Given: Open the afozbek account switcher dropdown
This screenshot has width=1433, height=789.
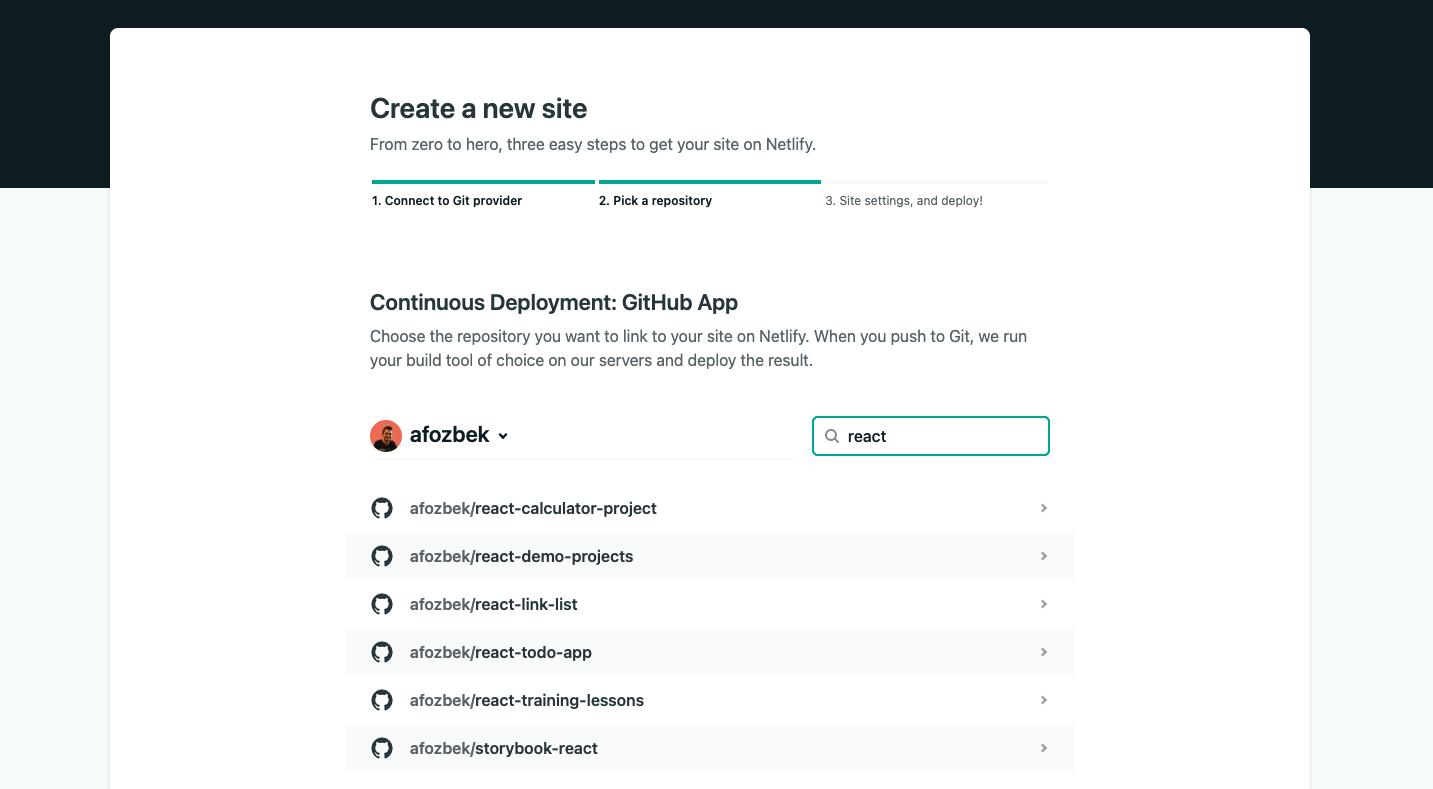Looking at the screenshot, I should click(503, 436).
